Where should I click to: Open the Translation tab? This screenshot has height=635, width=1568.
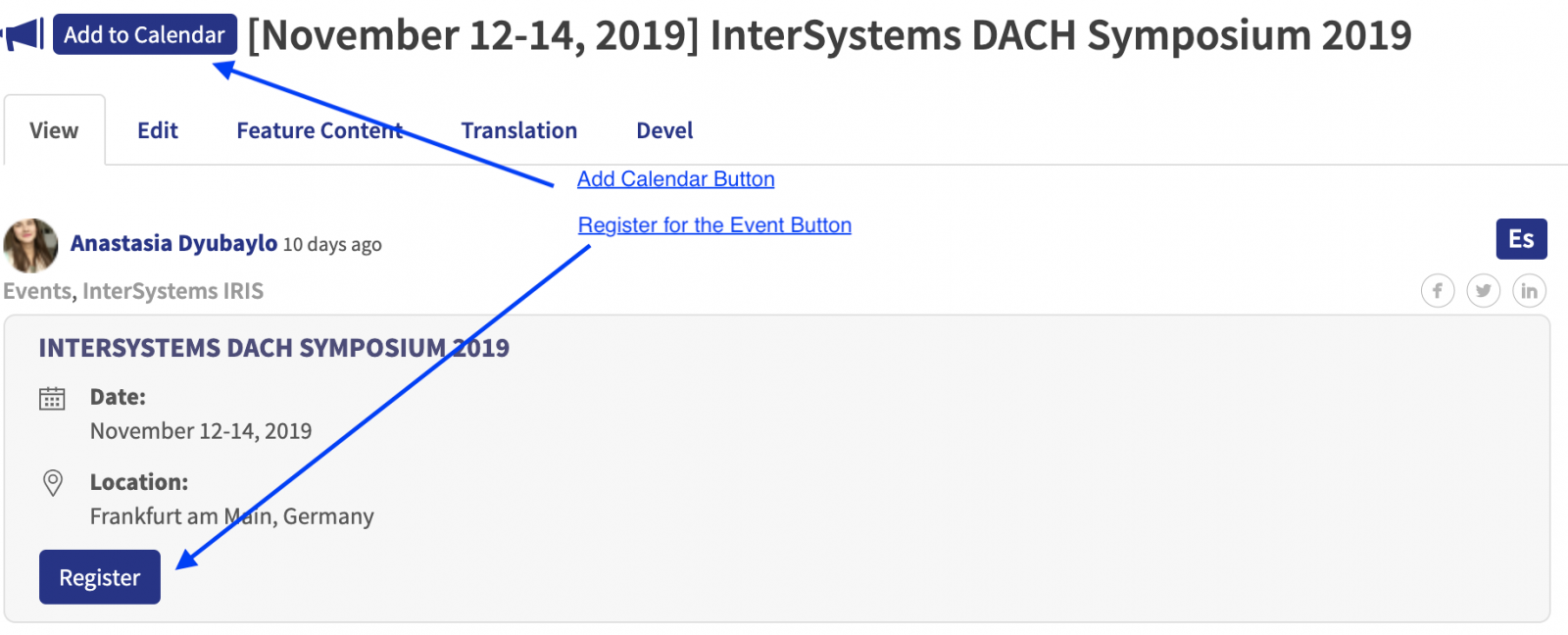(519, 130)
